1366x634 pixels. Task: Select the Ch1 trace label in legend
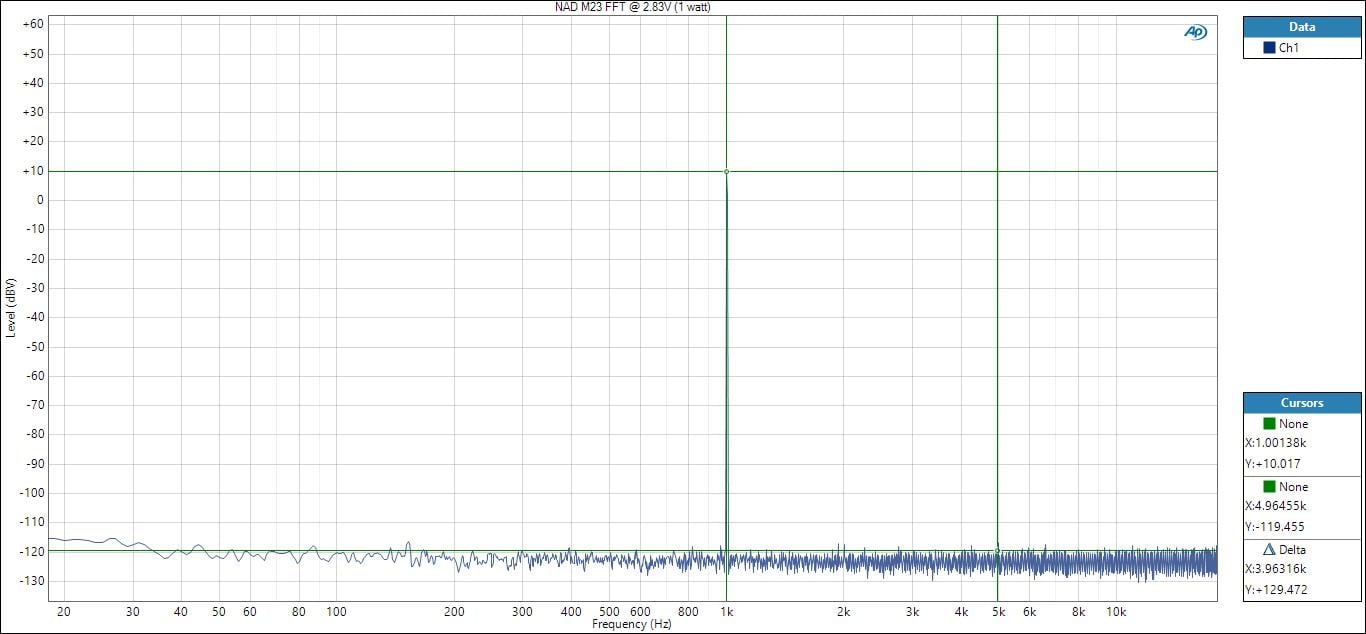(x=1289, y=48)
